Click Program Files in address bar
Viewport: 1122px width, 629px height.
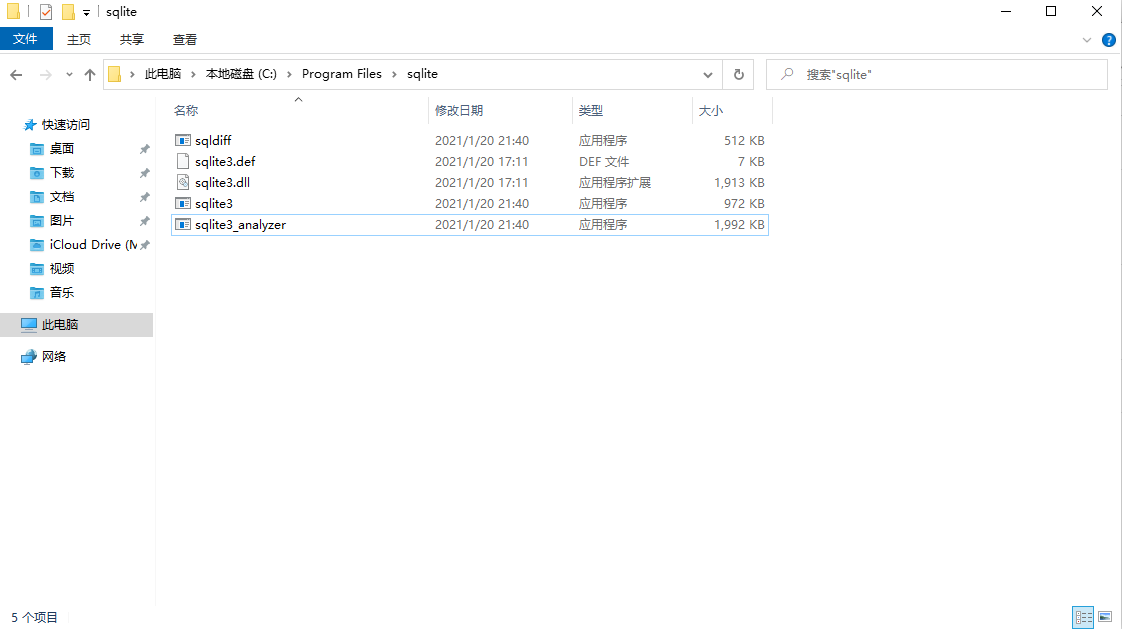pos(341,74)
